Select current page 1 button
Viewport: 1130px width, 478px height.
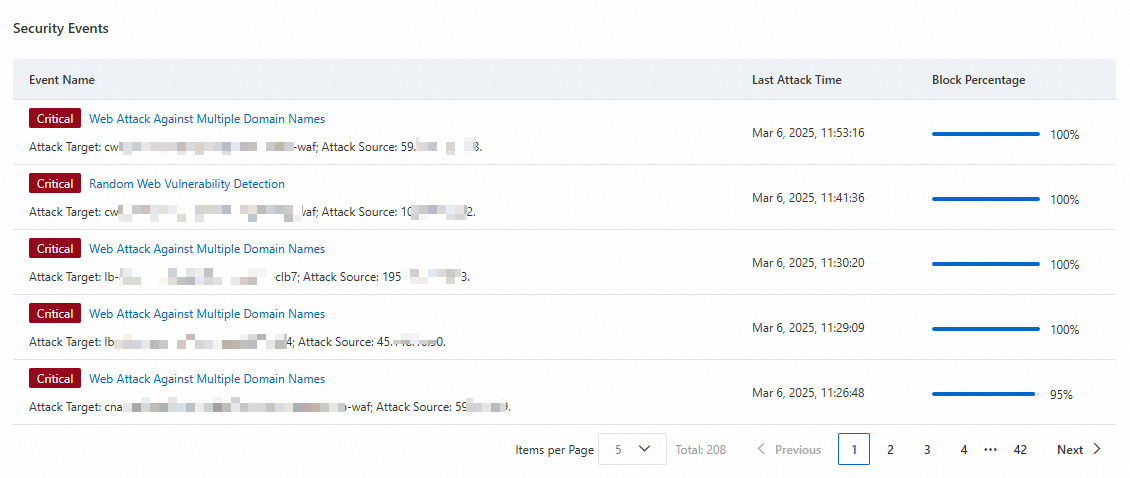click(x=854, y=450)
